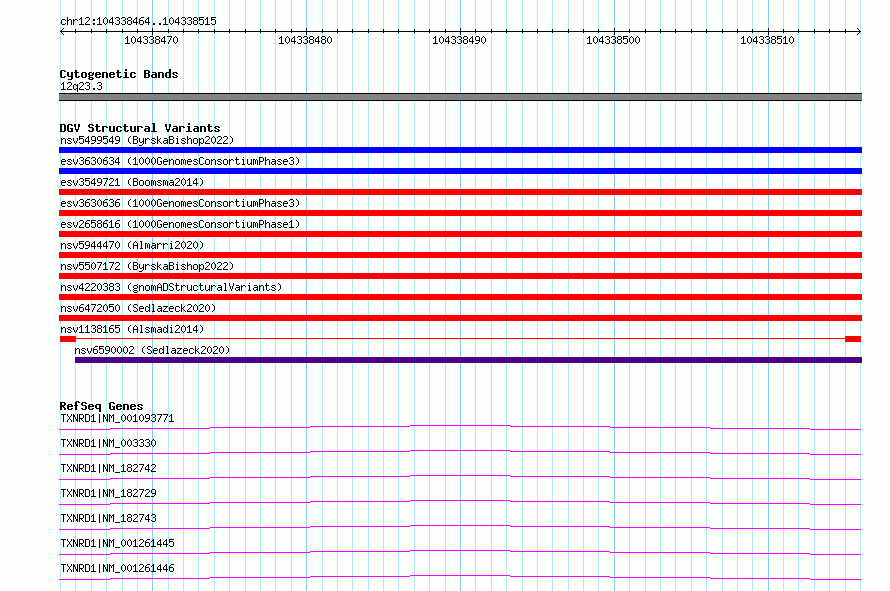Screen dimensions: 890x591
Task: Open the TXNRD1|NM_001261445 transcript label
Action: 117,543
